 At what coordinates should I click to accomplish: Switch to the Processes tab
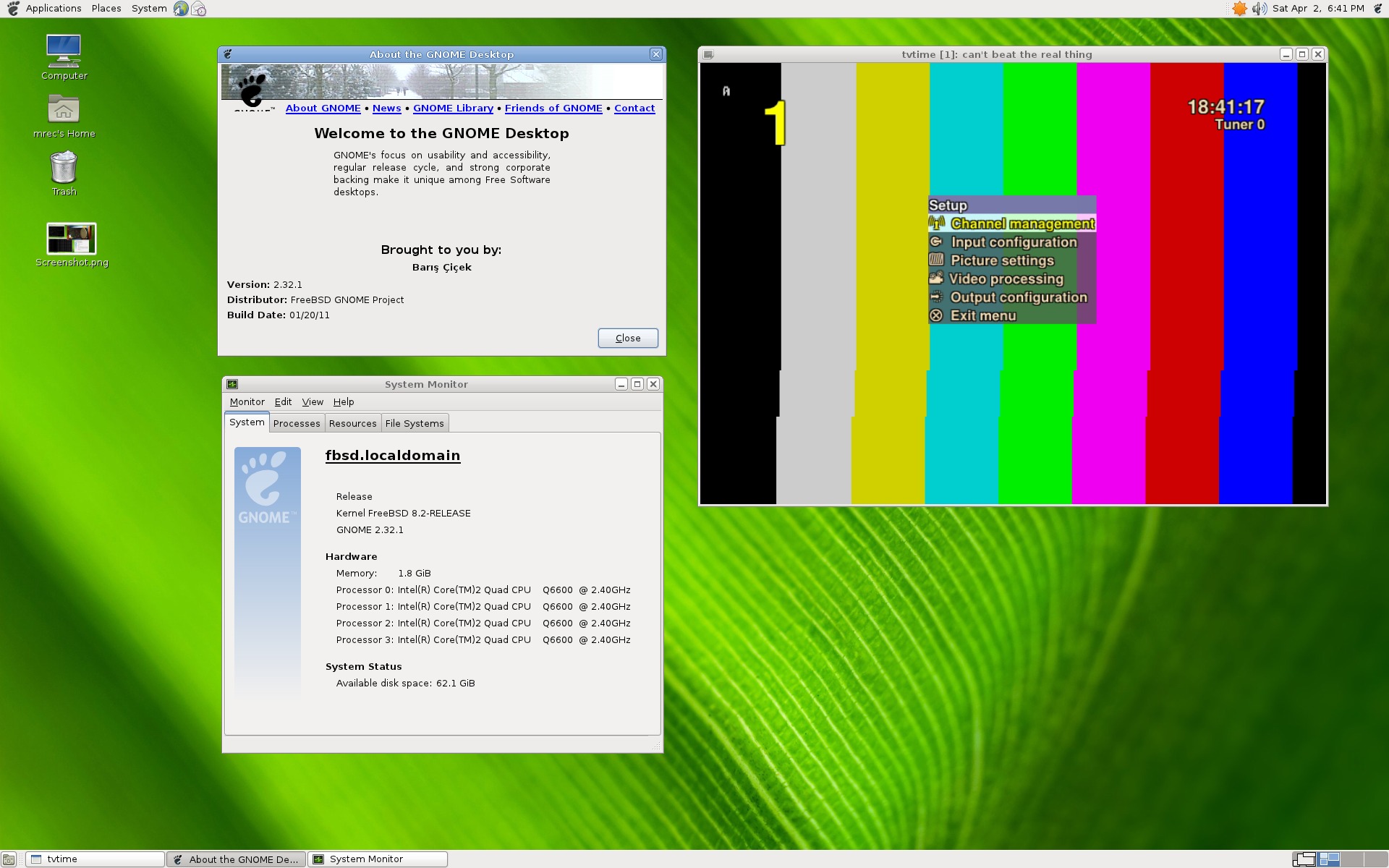(x=297, y=423)
